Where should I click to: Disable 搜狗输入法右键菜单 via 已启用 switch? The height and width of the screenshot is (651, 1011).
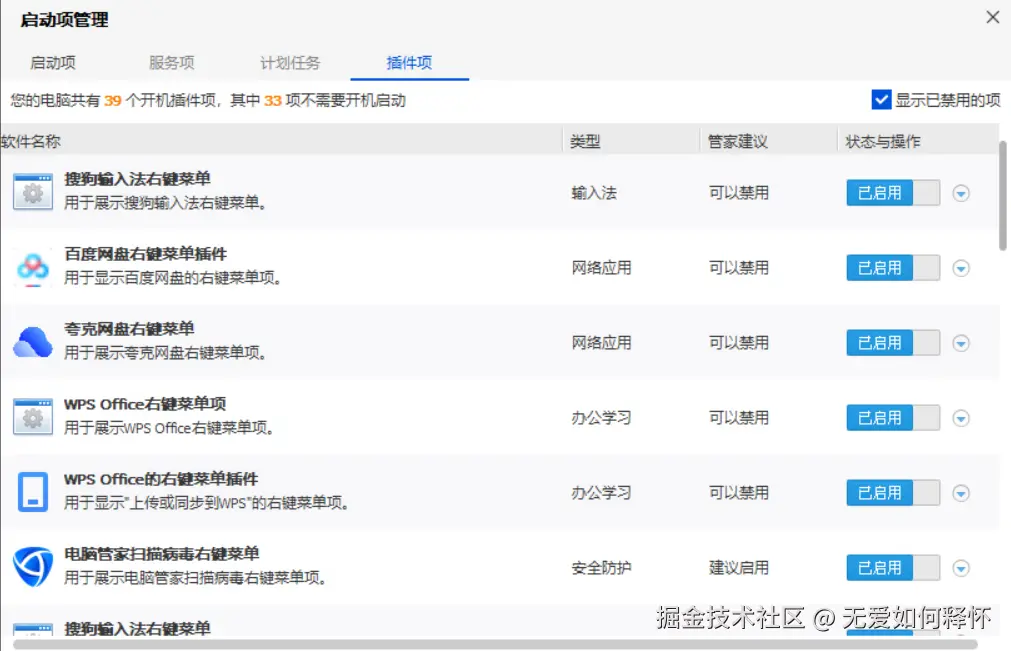click(893, 193)
